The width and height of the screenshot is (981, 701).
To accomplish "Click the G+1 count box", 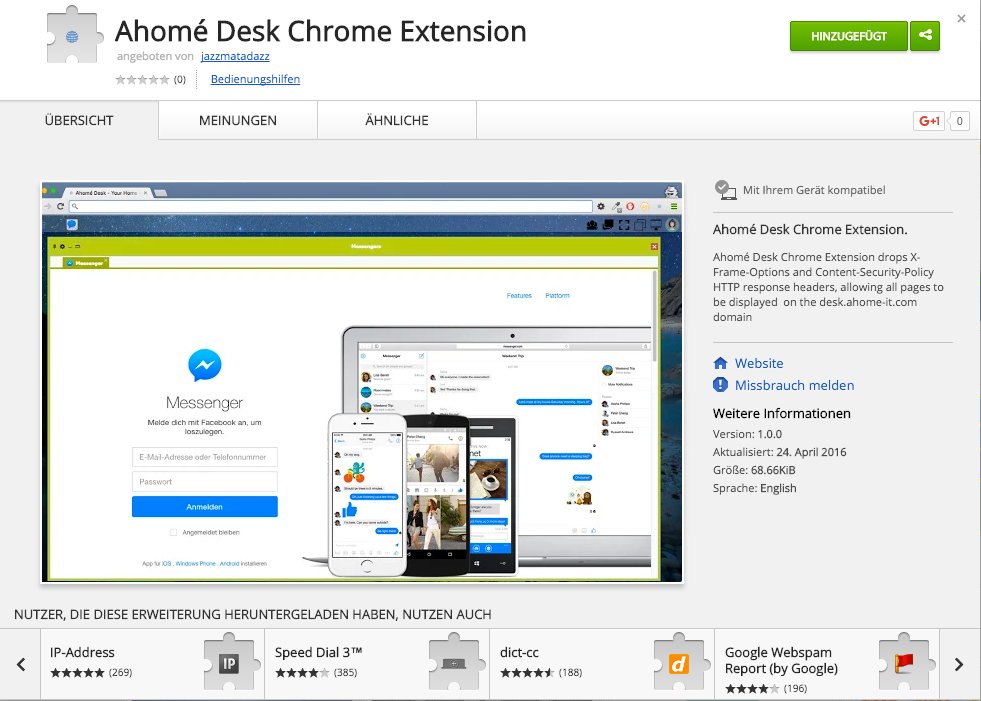I will coord(959,121).
